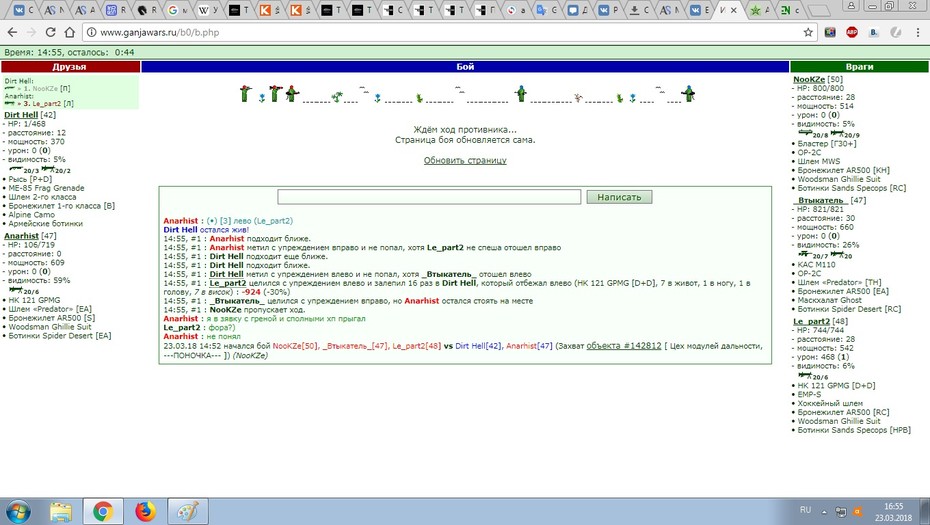
Task: Open Dirt Hell player profile link
Action: tap(21, 115)
